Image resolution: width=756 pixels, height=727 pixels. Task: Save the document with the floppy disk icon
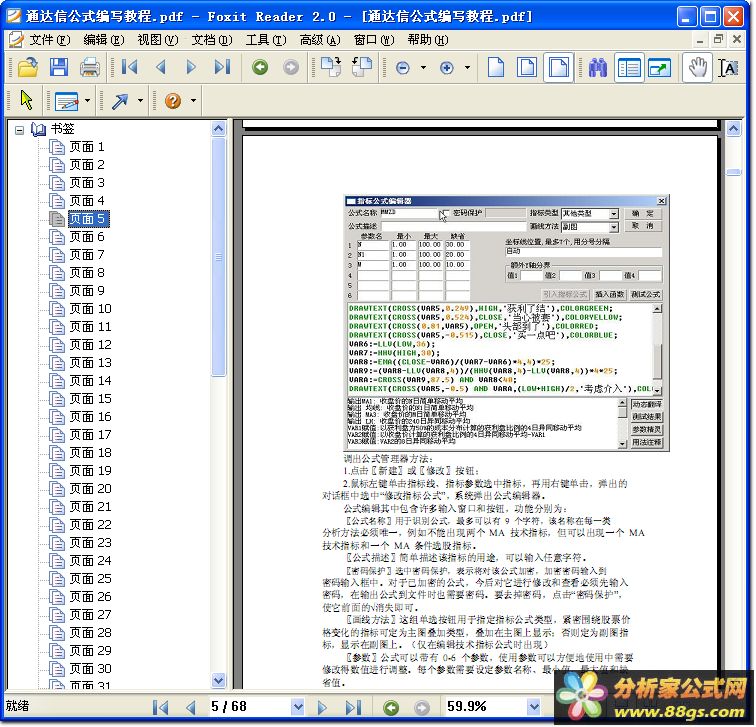[58, 67]
